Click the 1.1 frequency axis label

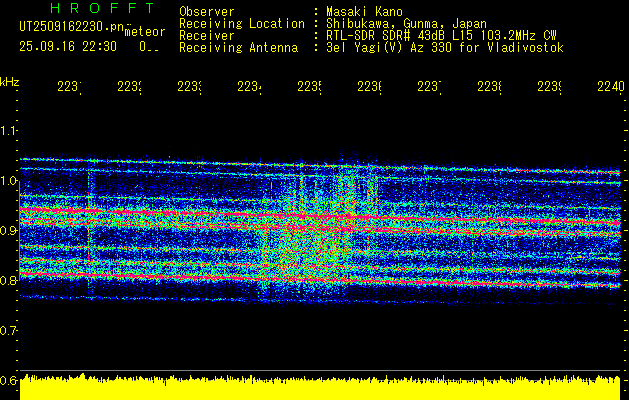(8, 131)
